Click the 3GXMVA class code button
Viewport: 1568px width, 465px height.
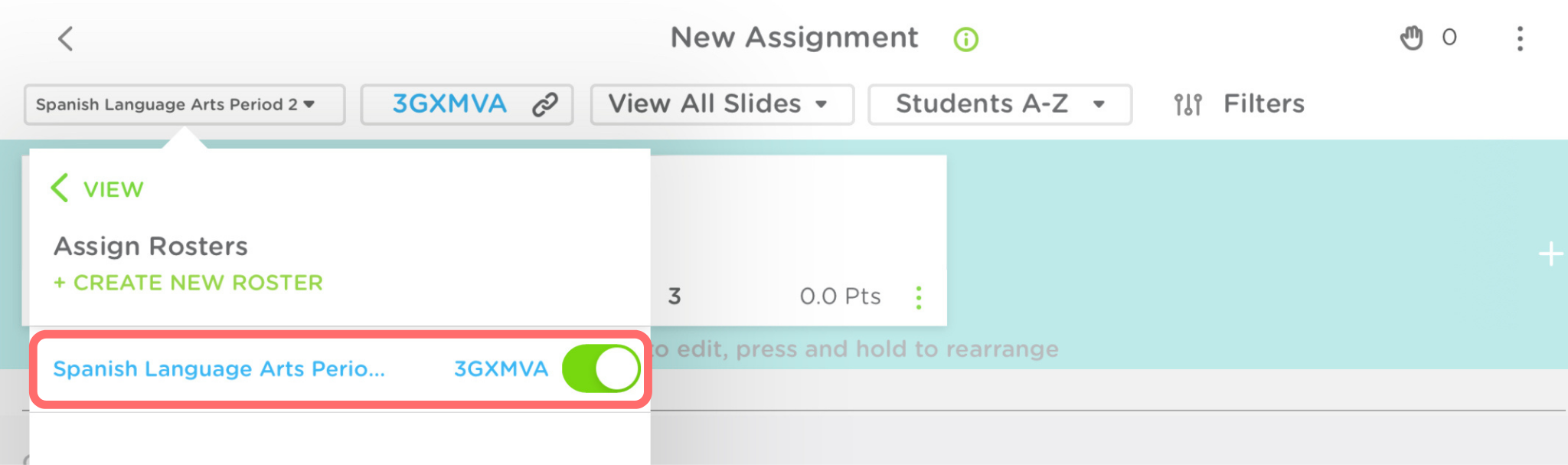tap(449, 104)
